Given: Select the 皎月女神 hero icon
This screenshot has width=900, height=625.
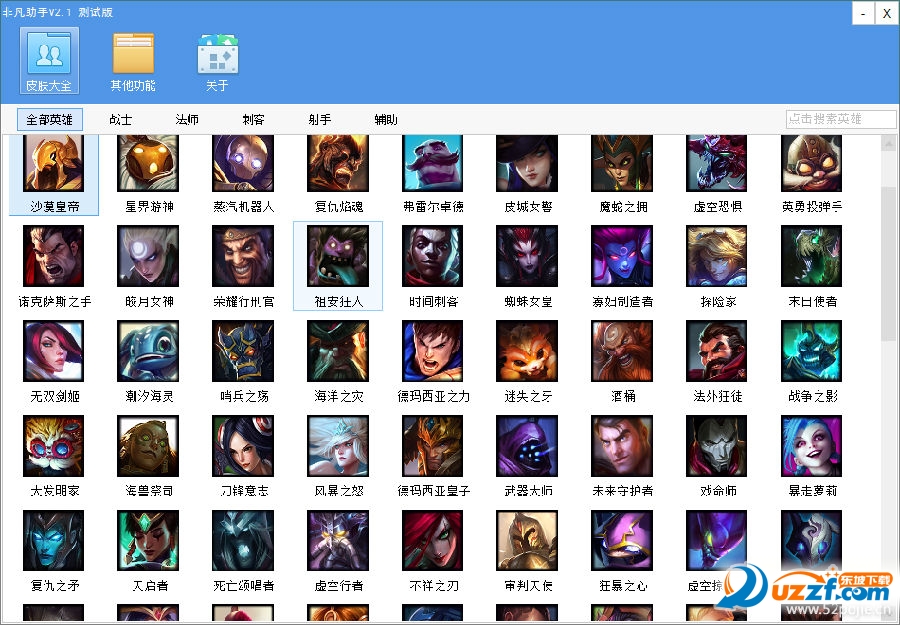Looking at the screenshot, I should pyautogui.click(x=148, y=256).
